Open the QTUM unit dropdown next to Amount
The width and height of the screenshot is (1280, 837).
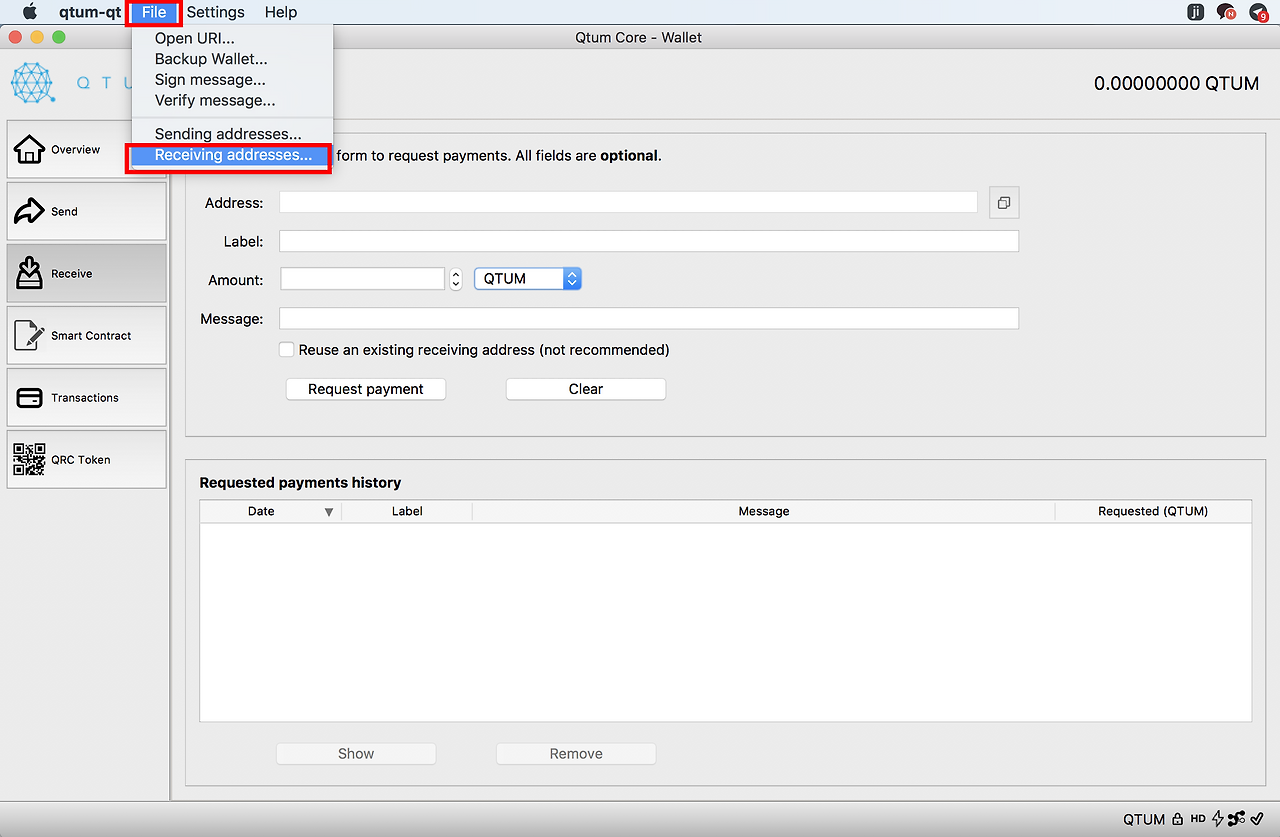(528, 279)
